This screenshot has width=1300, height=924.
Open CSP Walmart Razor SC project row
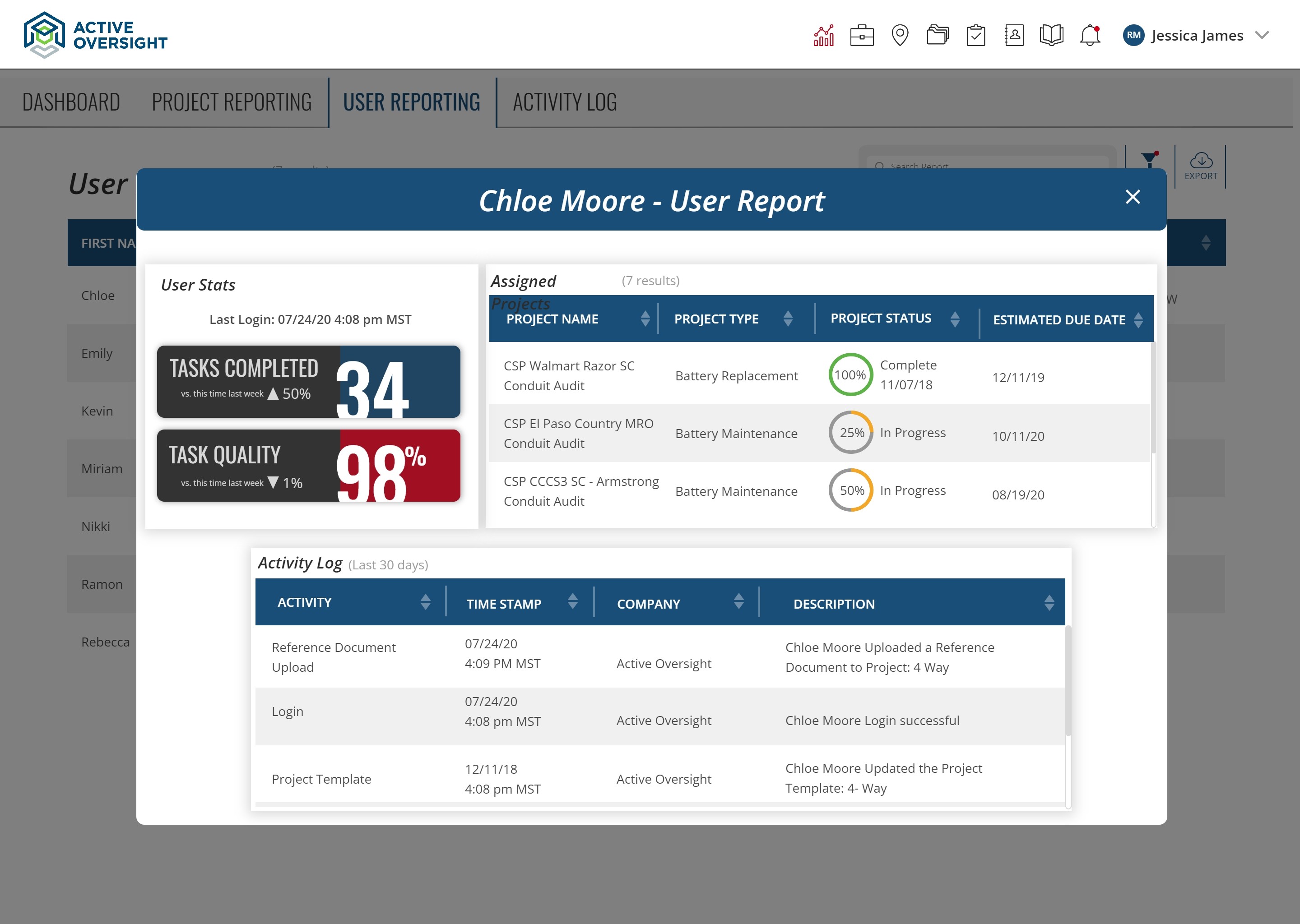569,375
